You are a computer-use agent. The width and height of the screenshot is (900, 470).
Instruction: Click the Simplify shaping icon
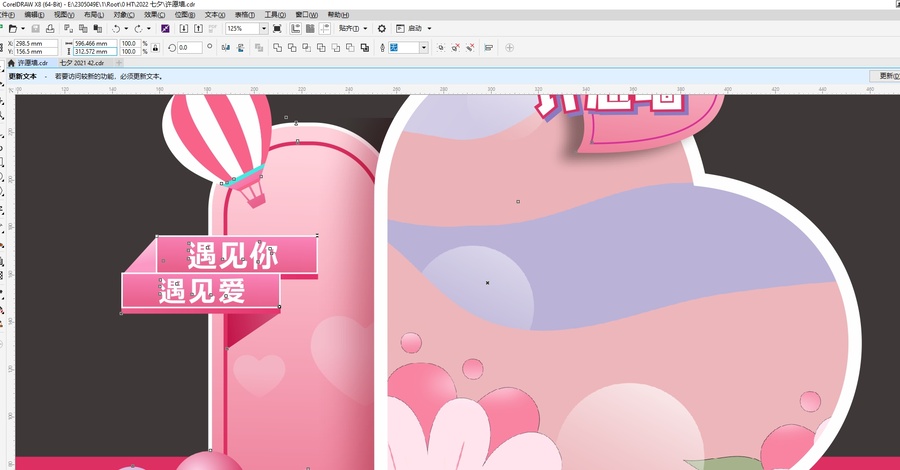point(321,48)
